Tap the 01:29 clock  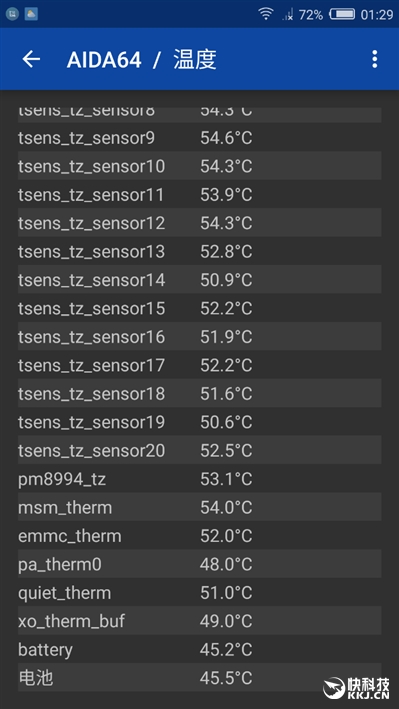click(x=377, y=14)
